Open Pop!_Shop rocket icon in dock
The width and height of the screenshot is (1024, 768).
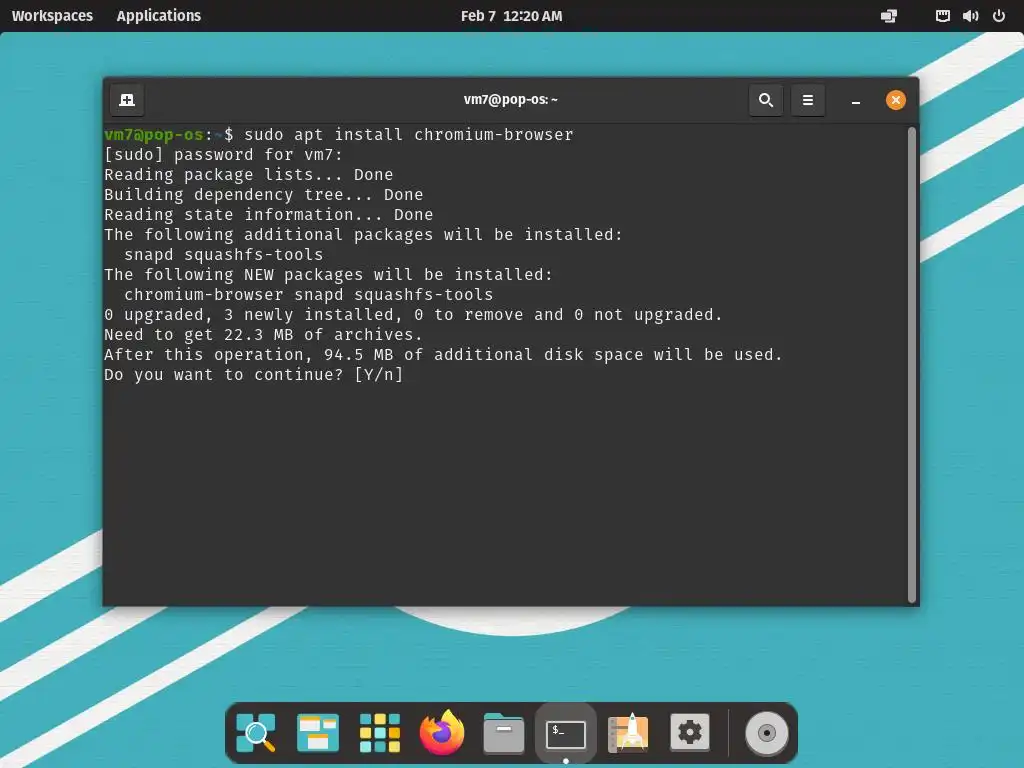pos(628,733)
